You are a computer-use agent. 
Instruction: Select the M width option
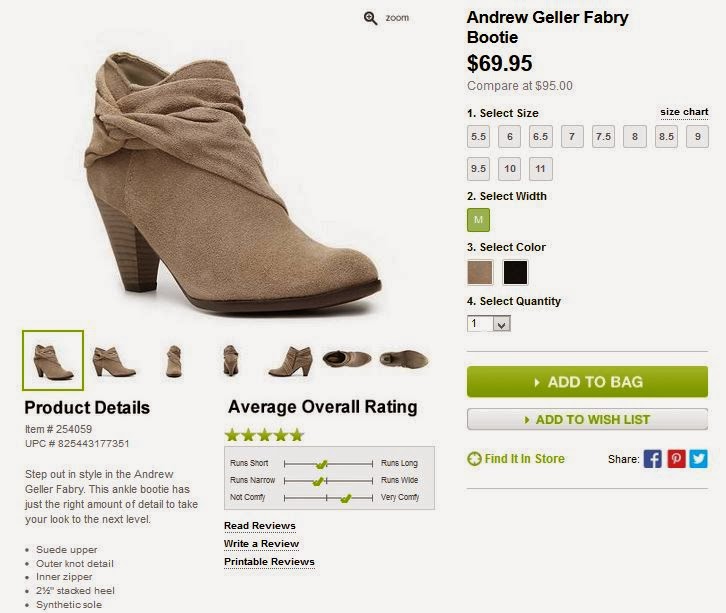click(478, 220)
